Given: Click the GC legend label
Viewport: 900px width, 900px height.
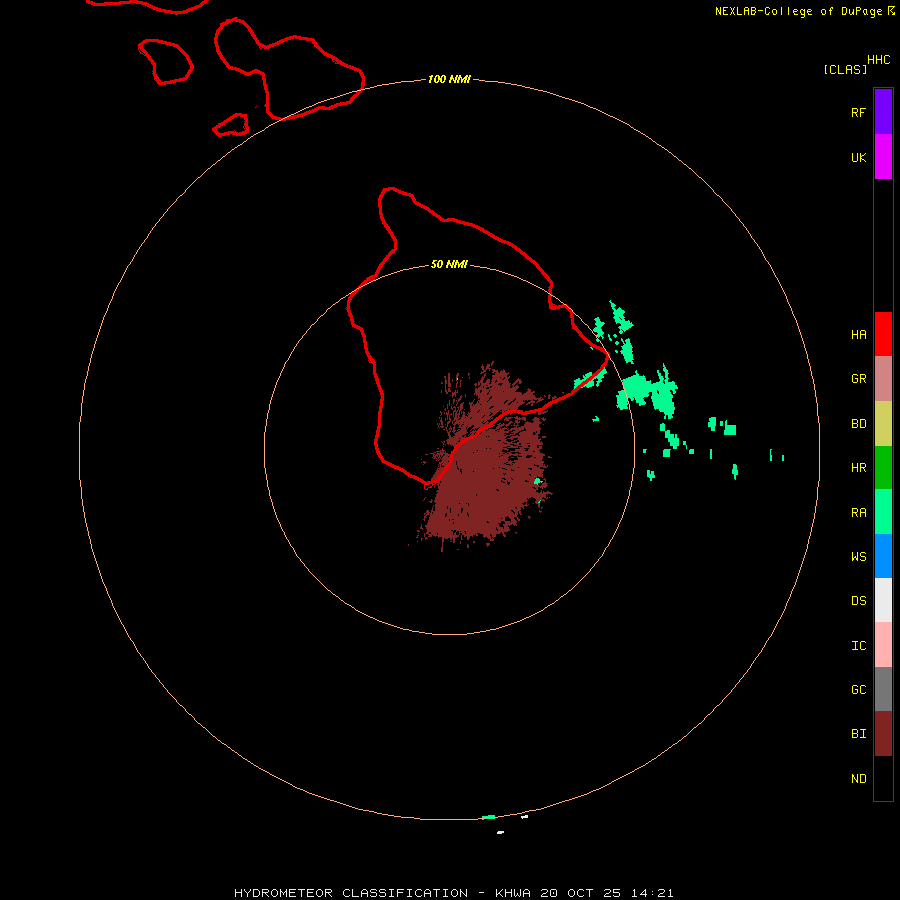Looking at the screenshot, I should point(858,690).
